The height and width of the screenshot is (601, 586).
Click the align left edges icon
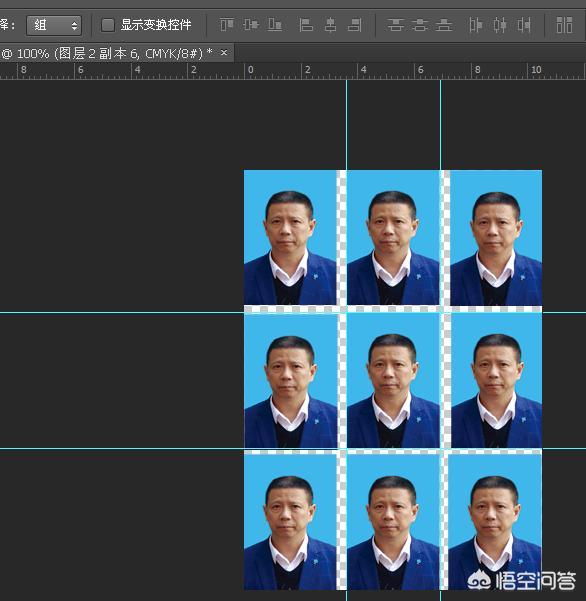point(306,25)
